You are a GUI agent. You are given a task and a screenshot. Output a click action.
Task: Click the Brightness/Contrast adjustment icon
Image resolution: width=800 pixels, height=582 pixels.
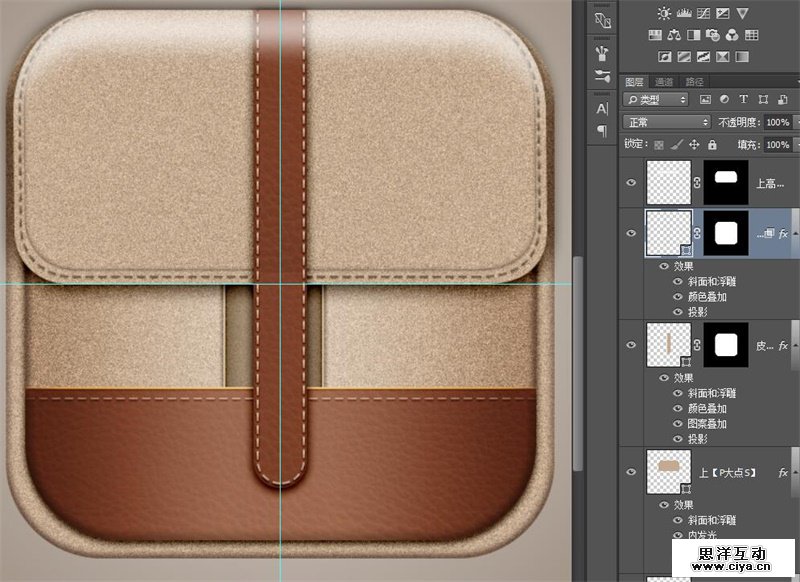665,14
